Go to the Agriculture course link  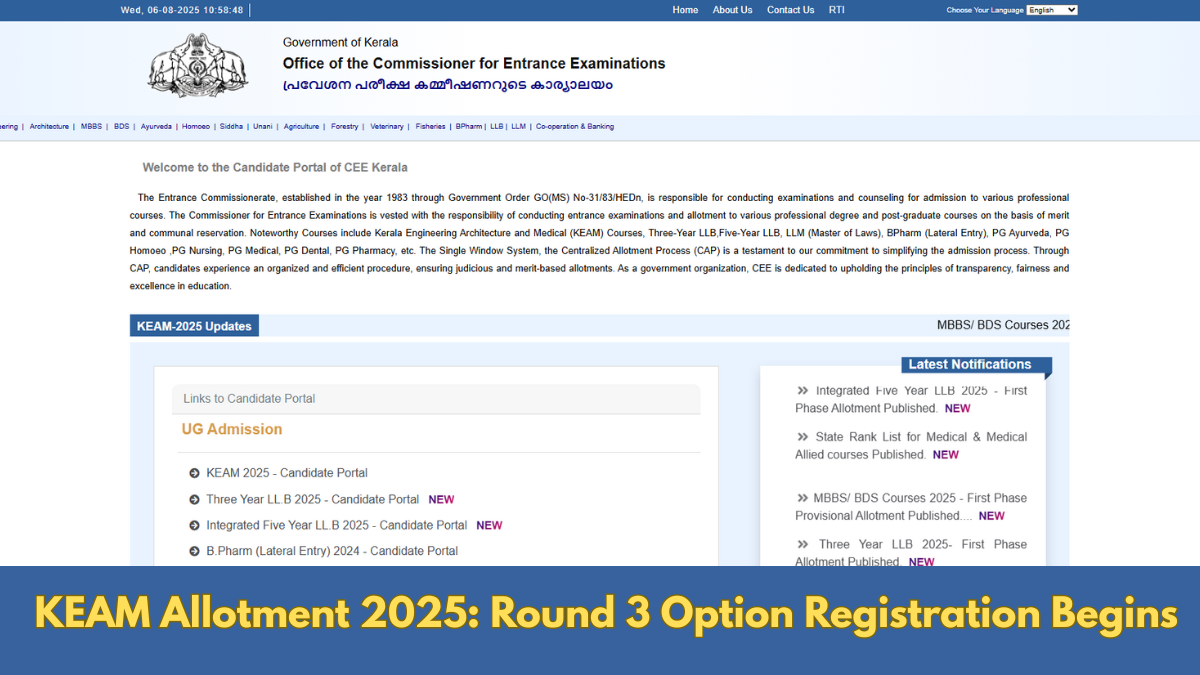301,127
